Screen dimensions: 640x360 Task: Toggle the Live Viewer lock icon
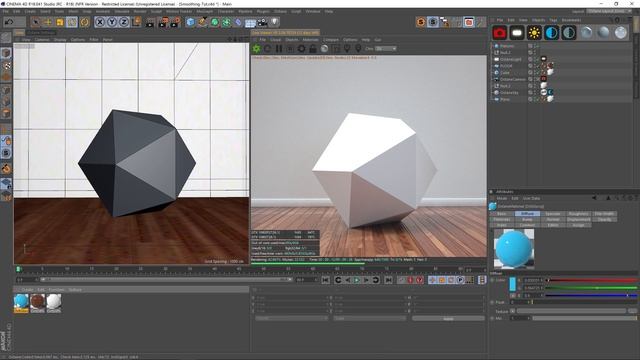pos(313,49)
